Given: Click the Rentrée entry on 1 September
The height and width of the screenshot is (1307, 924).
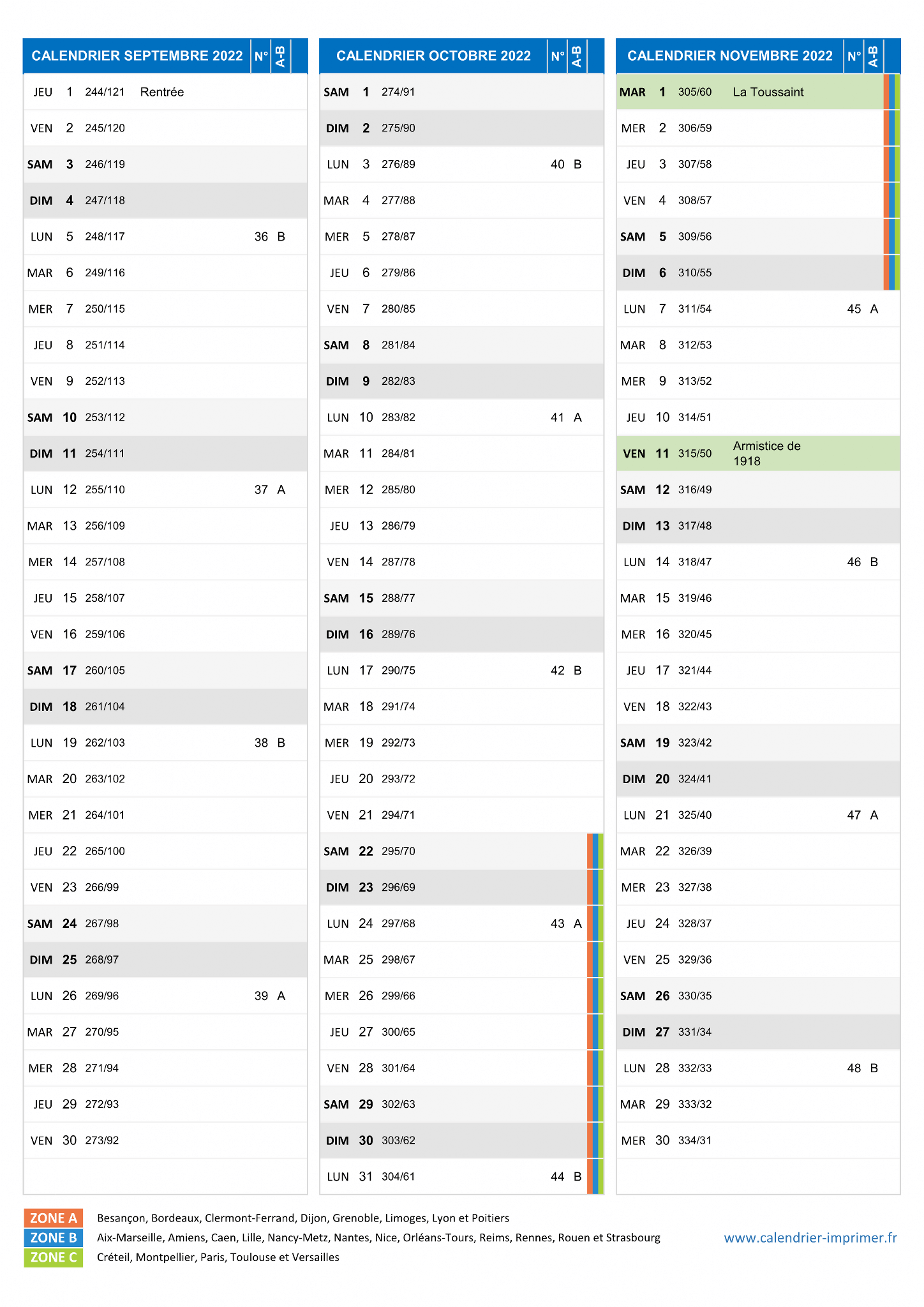Looking at the screenshot, I should point(162,92).
